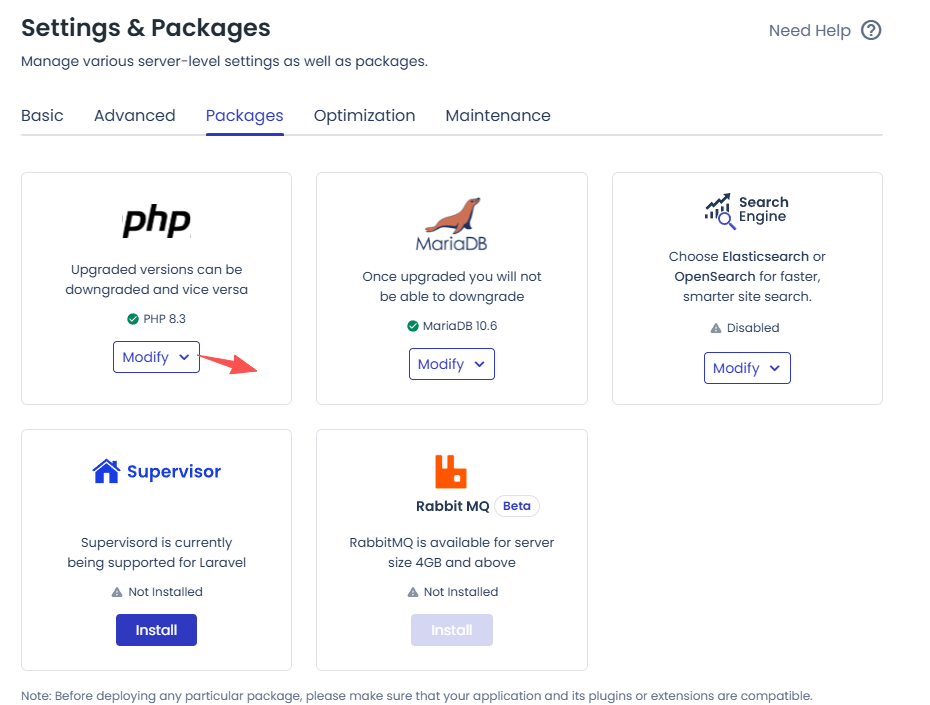Viewport: 930px width, 705px height.
Task: Click the RabbitMQ orange logo
Action: 451,471
